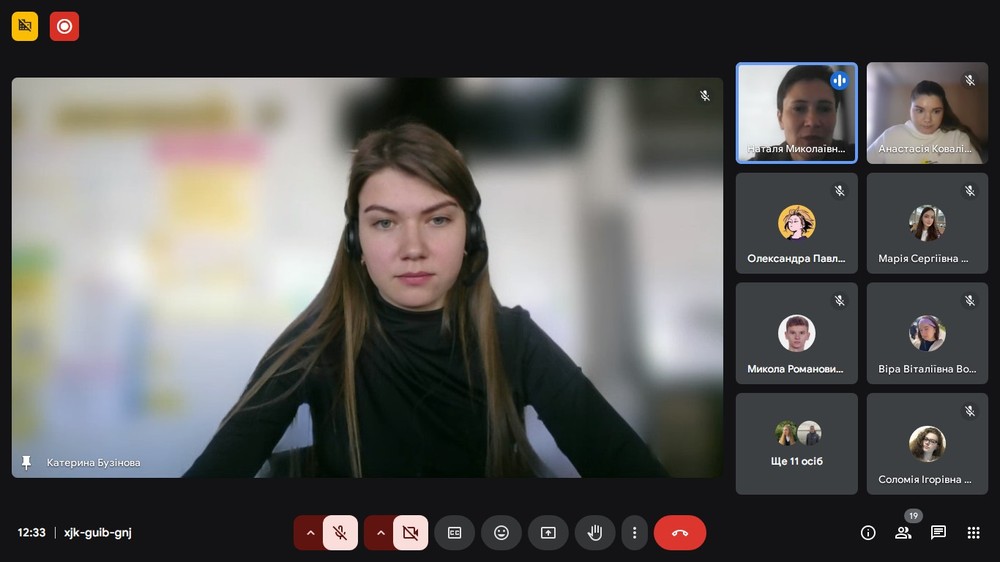1000x562 pixels.
Task: Click the muted mic icon on main video
Action: 705,96
